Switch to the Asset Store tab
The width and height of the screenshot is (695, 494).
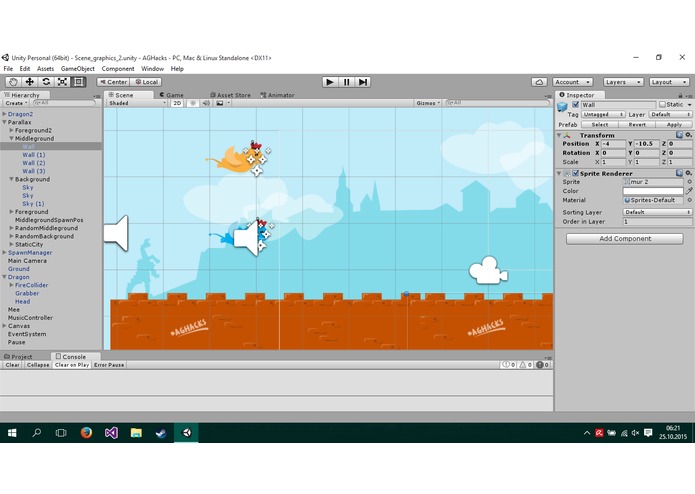(x=230, y=95)
